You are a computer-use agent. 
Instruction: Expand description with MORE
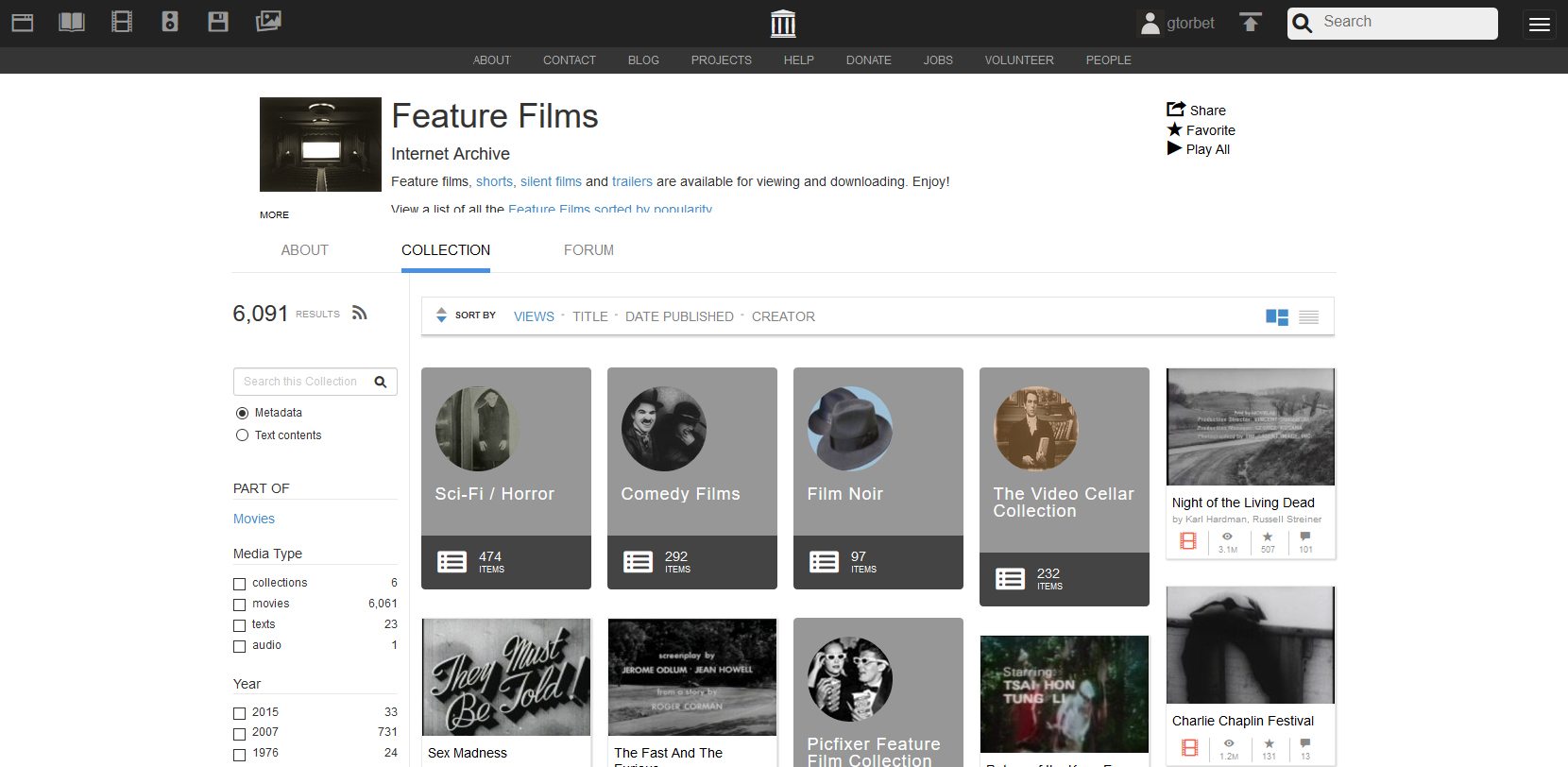tap(274, 214)
